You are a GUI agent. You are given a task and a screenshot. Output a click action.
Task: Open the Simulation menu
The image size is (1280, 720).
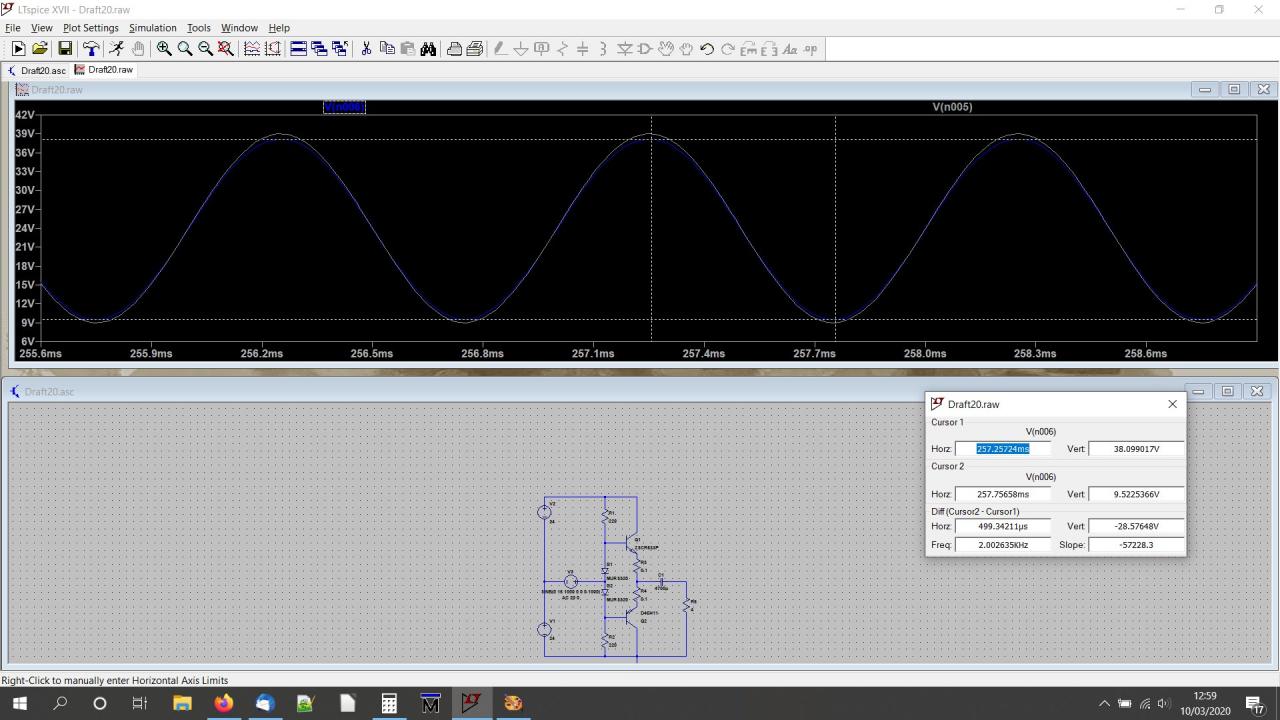click(x=152, y=28)
